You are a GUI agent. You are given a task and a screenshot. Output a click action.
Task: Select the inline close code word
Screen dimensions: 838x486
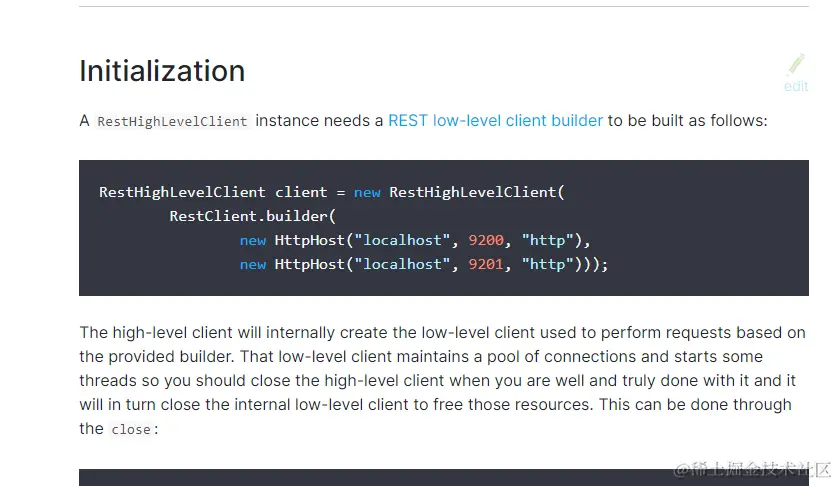131,429
